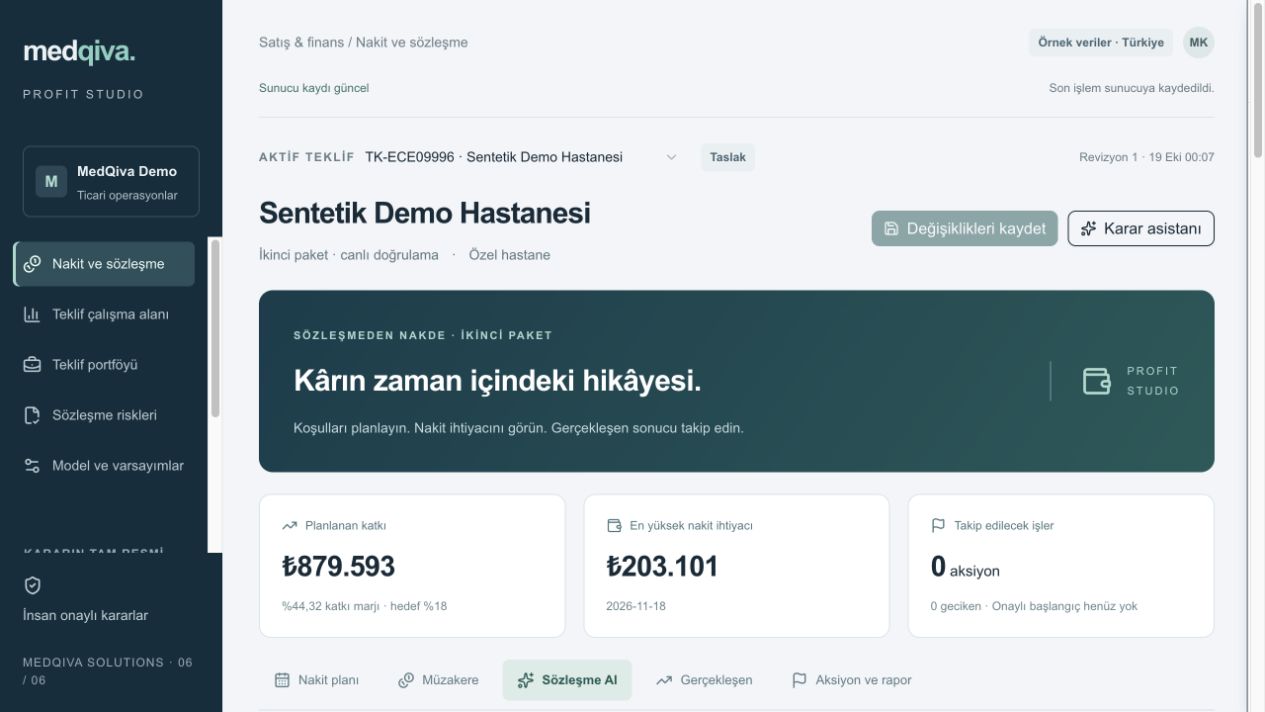This screenshot has height=712, width=1265.
Task: Click the briefcase icon beside Teklif portföyü
Action: coord(32,365)
